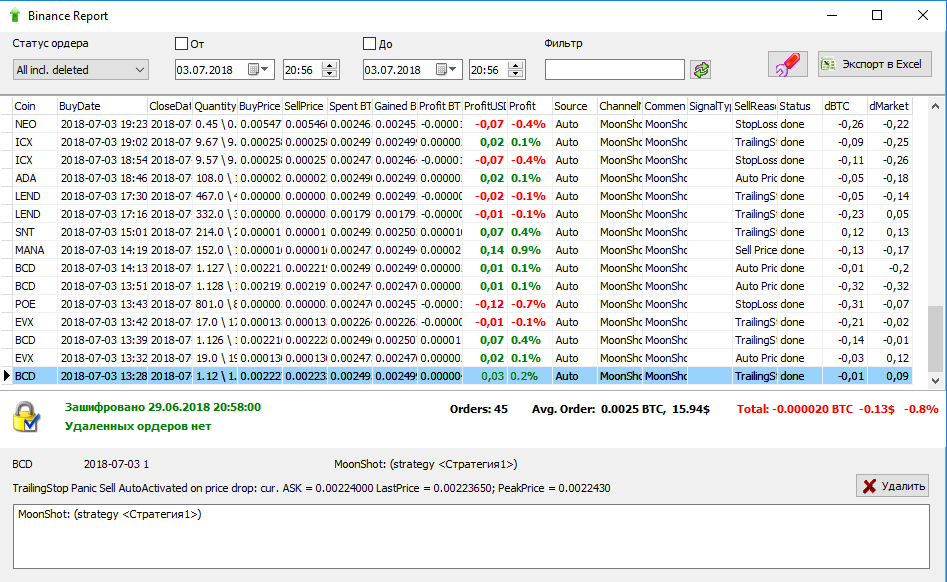947x582 pixels.
Task: Click -0.7% profit cell in POE row
Action: point(528,304)
